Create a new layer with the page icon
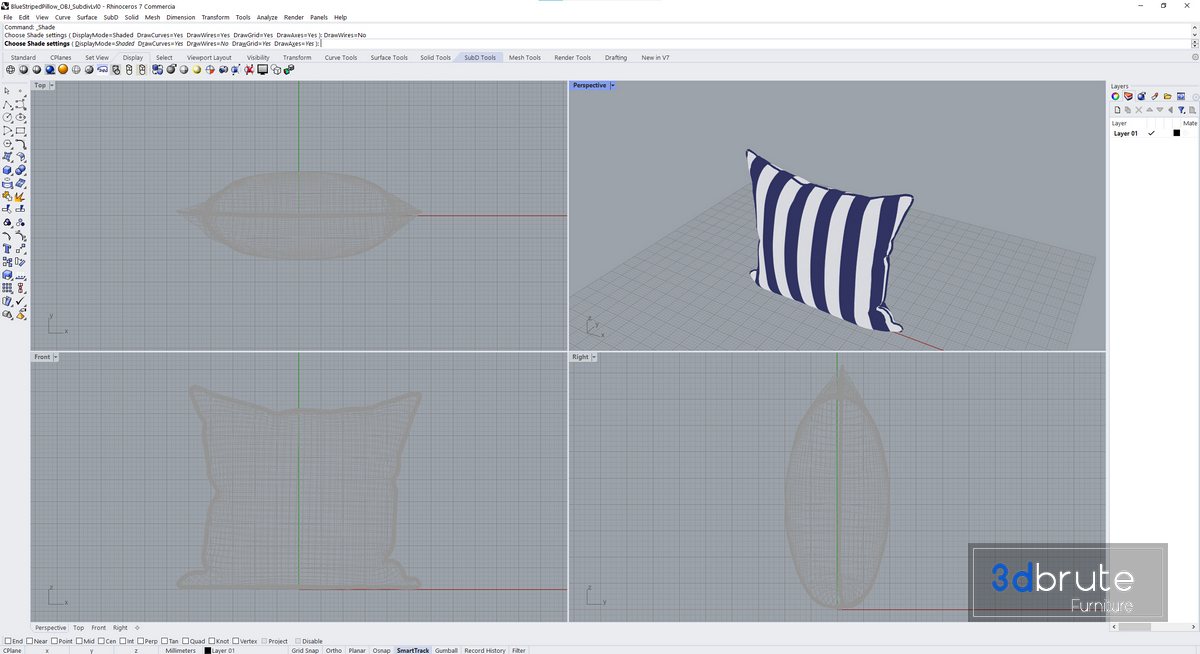Screen dimensions: 1200x654 pos(1116,109)
